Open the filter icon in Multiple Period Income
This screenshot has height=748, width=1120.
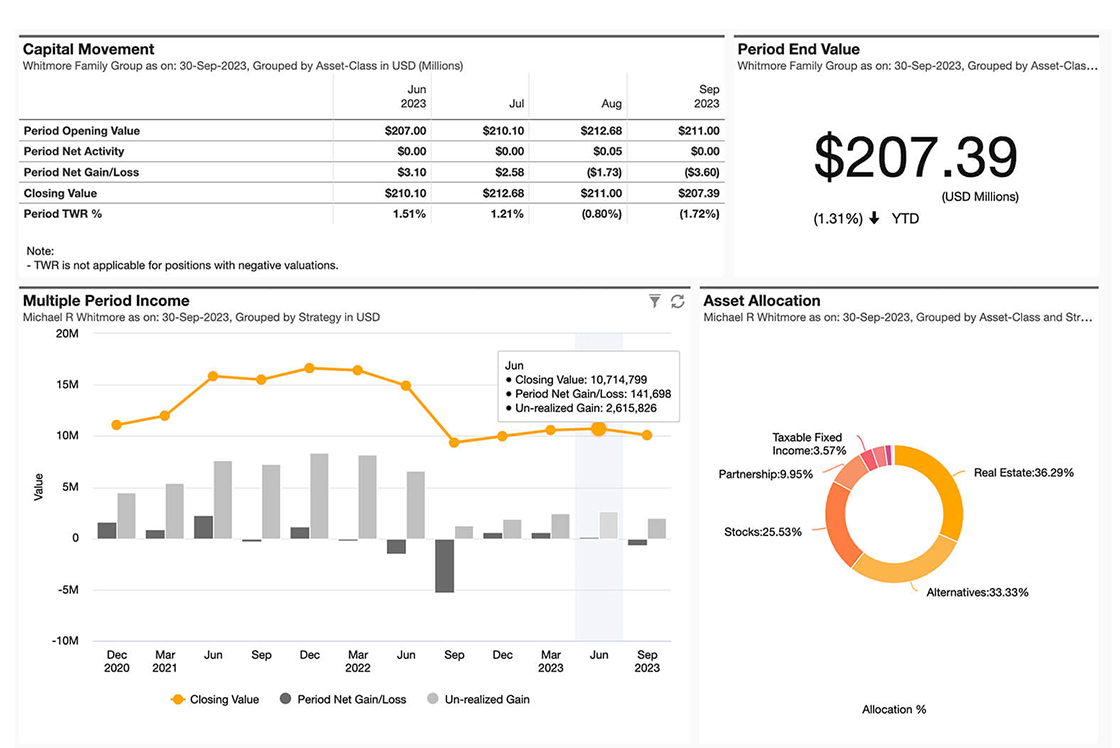pyautogui.click(x=655, y=301)
